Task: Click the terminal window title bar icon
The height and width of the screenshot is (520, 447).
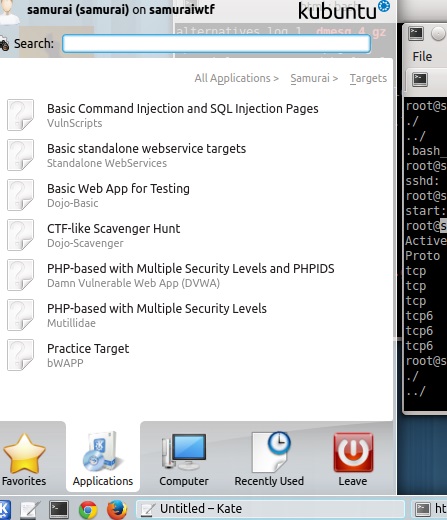Action: (416, 33)
